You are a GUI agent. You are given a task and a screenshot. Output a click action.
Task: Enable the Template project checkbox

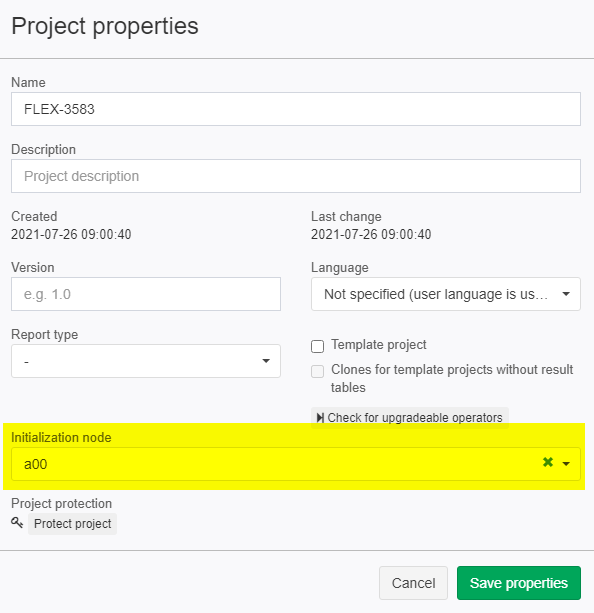318,346
